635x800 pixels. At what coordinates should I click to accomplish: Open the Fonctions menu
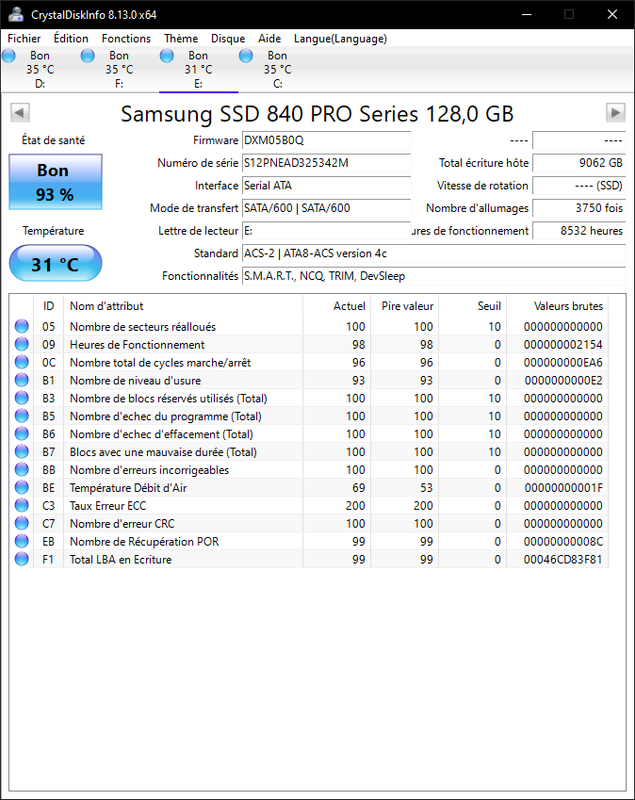click(x=126, y=38)
